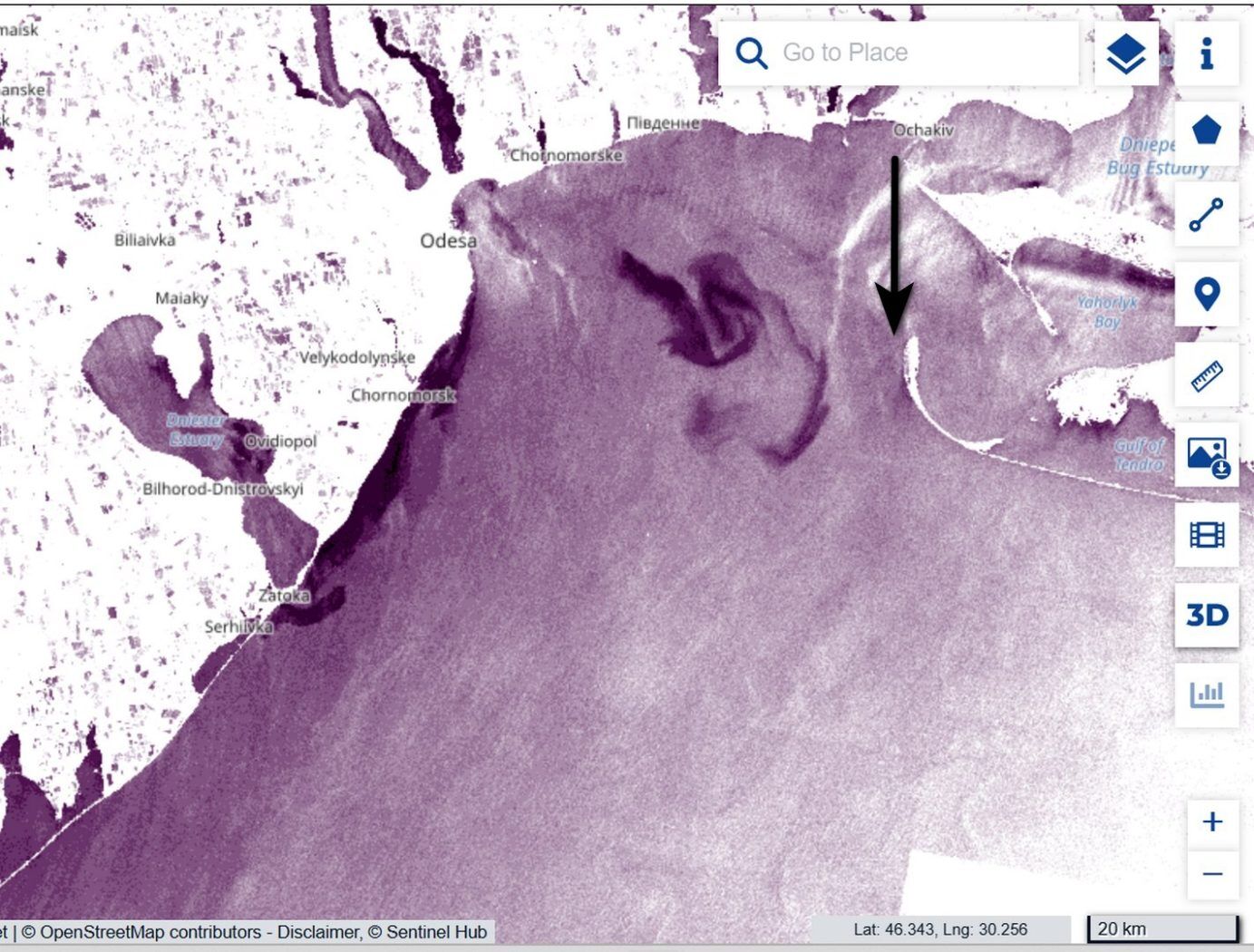Open the timelapse film strip tool
Viewport: 1254px width, 952px height.
1206,535
